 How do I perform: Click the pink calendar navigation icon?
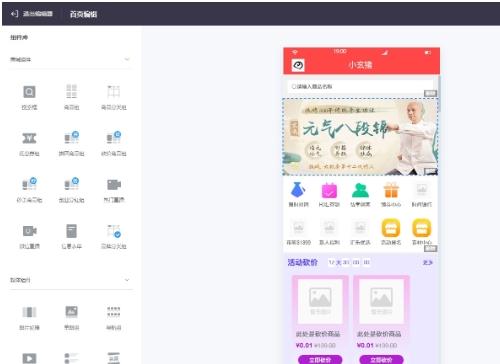click(x=329, y=191)
